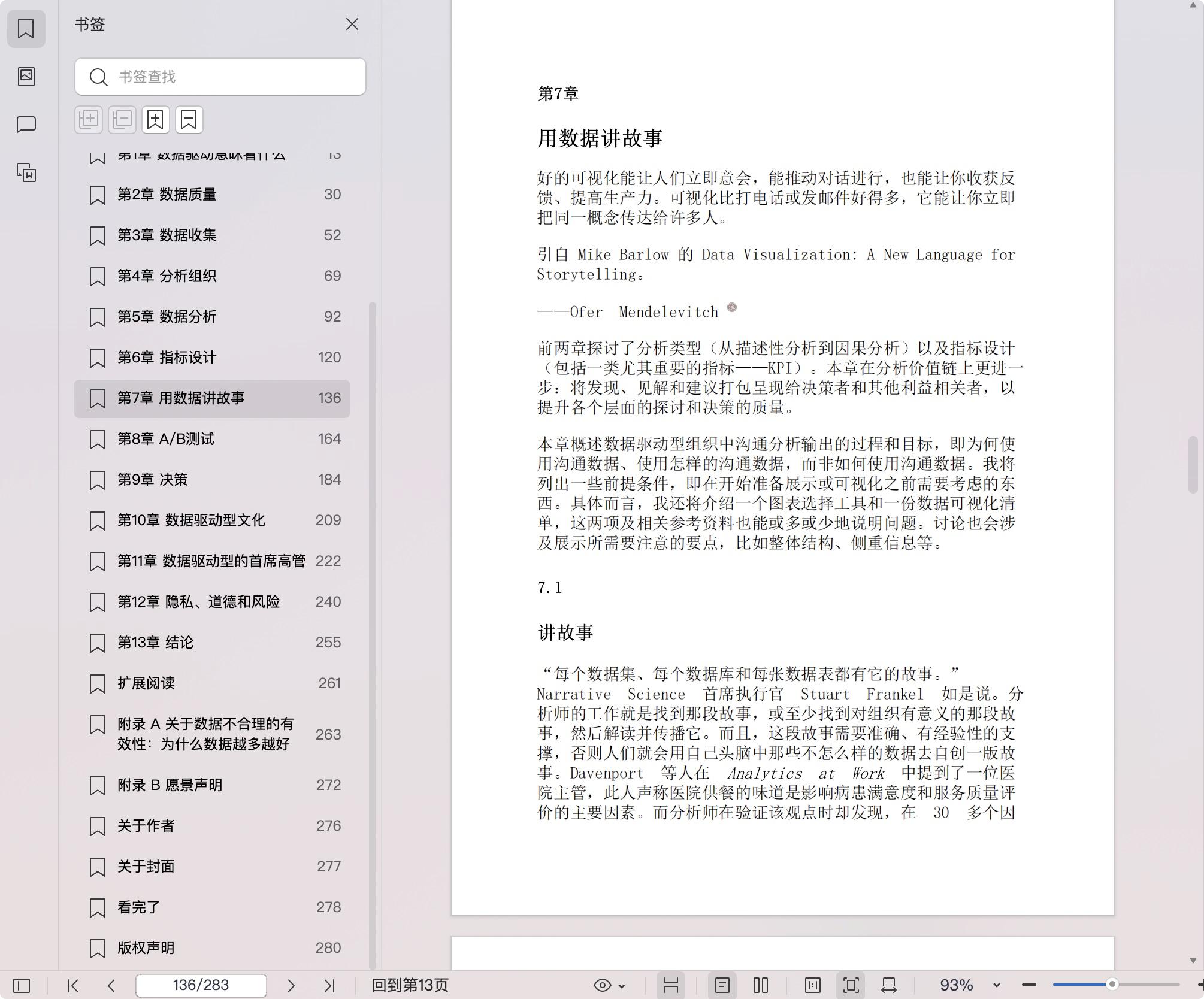Click the bookmark search field
1204x999 pixels.
[220, 77]
